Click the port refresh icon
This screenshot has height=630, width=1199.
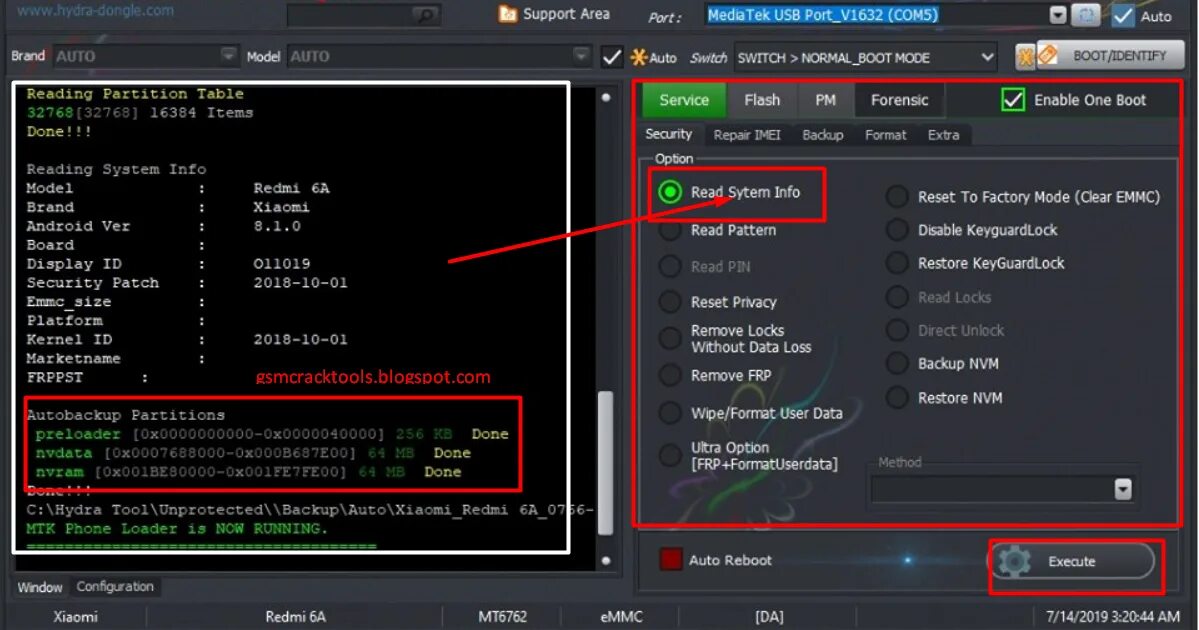1086,15
